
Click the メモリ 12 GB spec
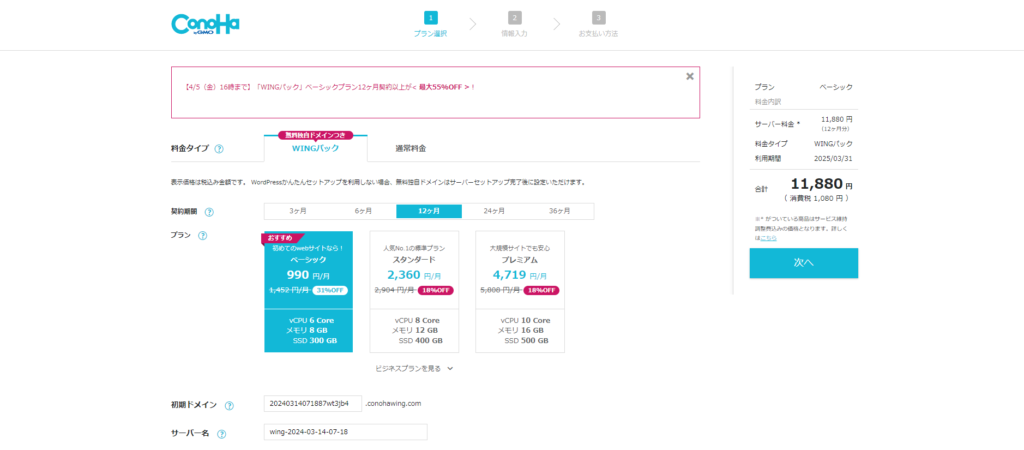[x=414, y=330]
